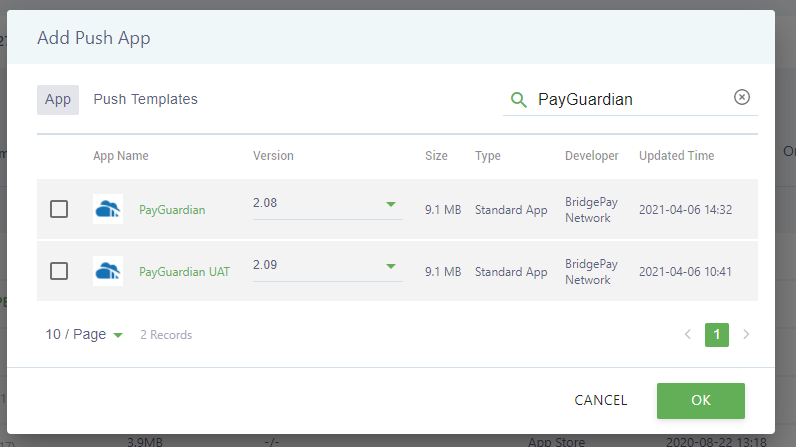Select the PayGuardian app checkbox
Image resolution: width=796 pixels, height=447 pixels.
pos(59,209)
